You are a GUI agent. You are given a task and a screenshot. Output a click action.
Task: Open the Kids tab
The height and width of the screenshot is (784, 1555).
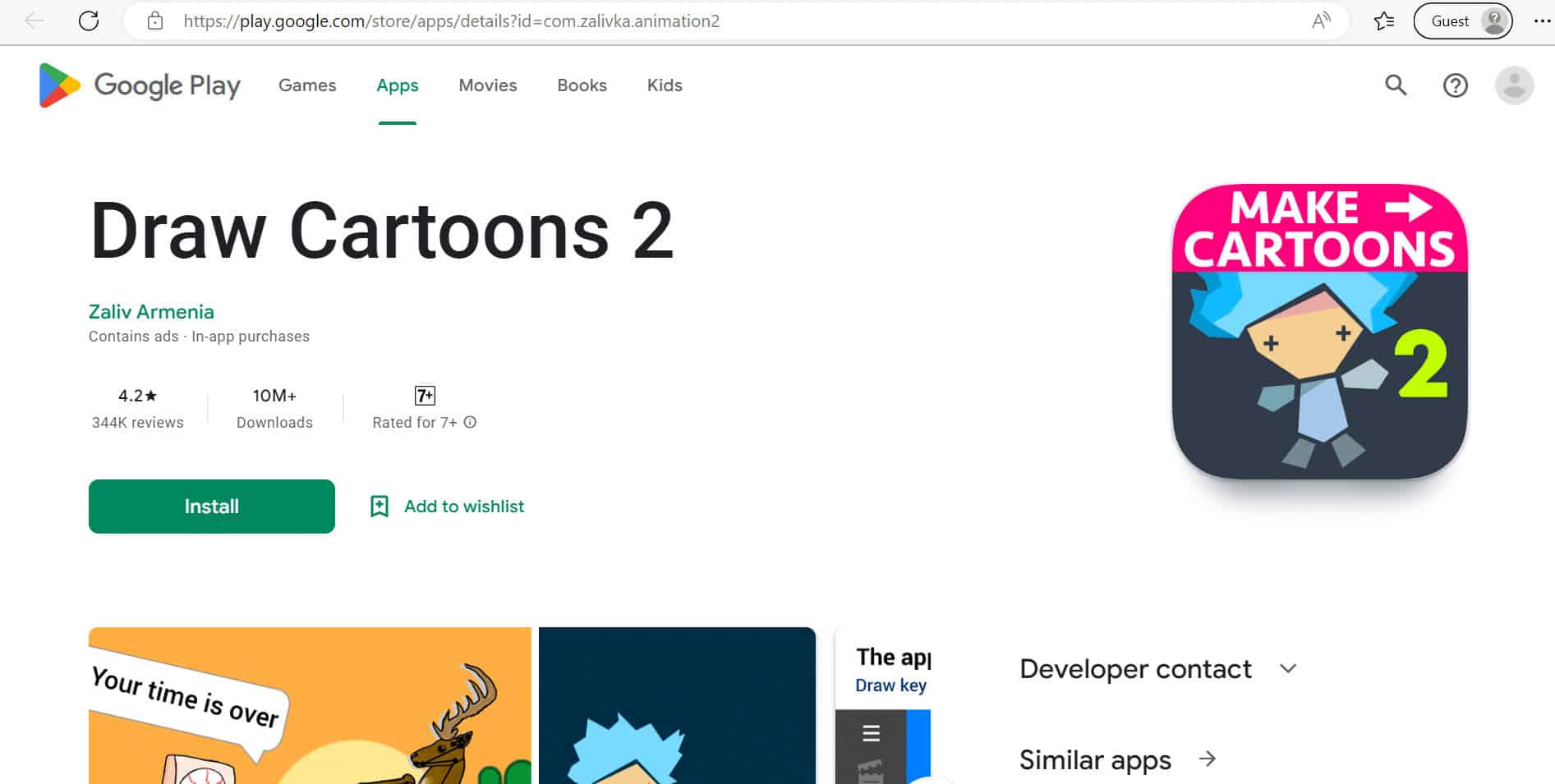click(x=665, y=85)
